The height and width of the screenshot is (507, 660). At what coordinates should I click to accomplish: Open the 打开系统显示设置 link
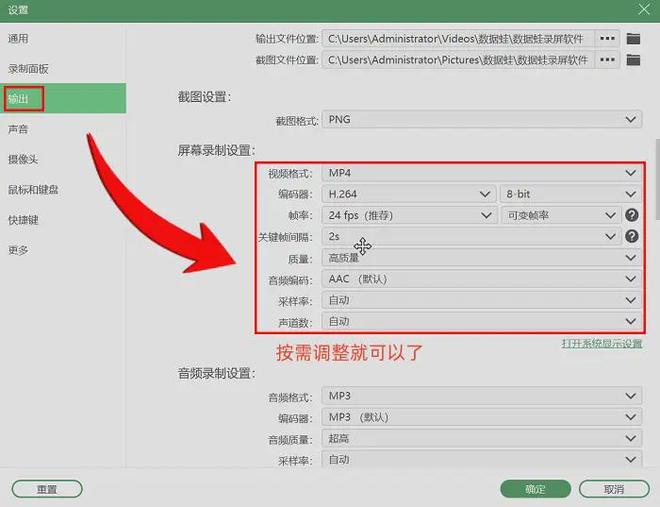(602, 343)
